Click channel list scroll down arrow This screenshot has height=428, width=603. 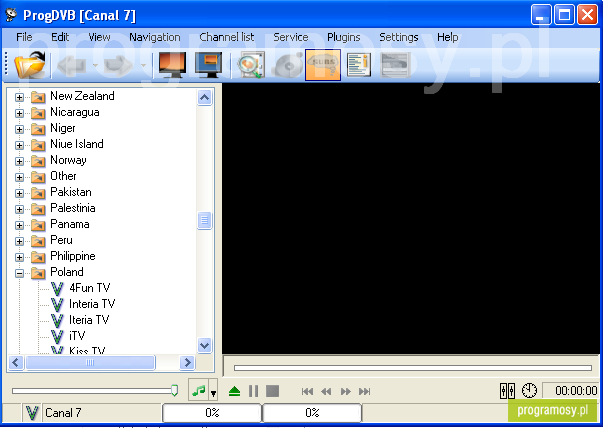point(204,345)
